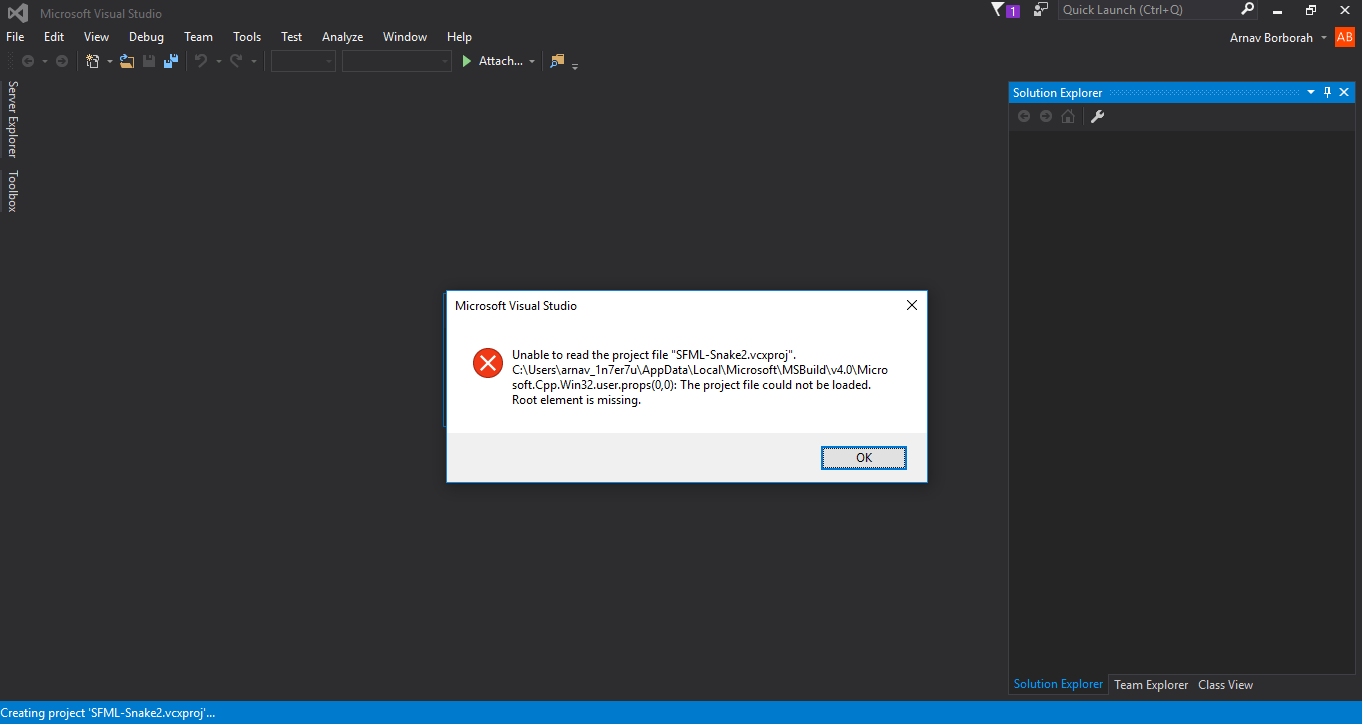This screenshot has height=724, width=1362.
Task: Click the New Project toolbar icon
Action: click(93, 60)
